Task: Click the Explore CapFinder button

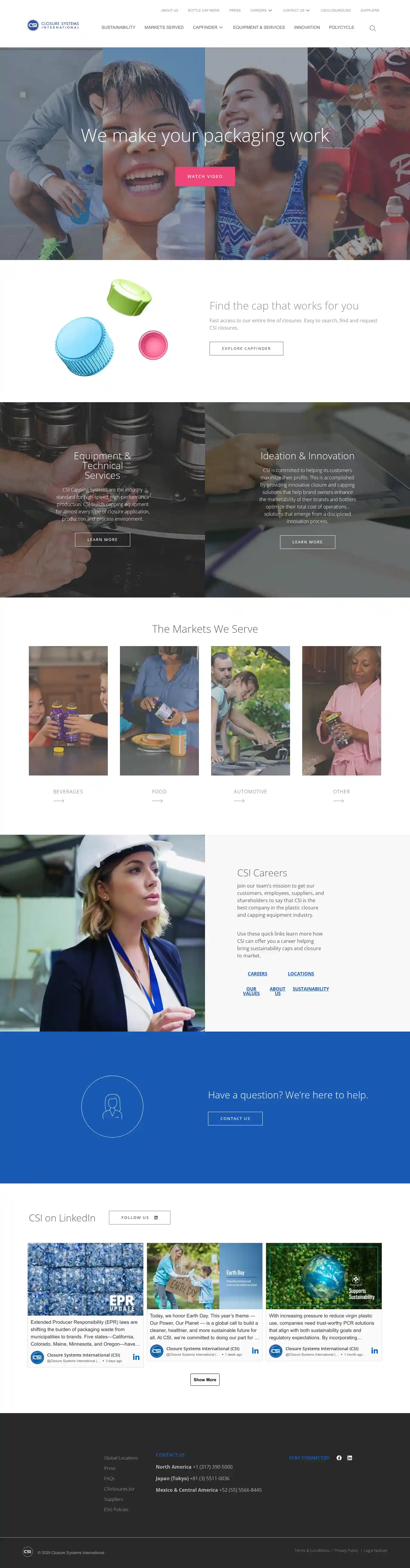Action: pos(246,348)
